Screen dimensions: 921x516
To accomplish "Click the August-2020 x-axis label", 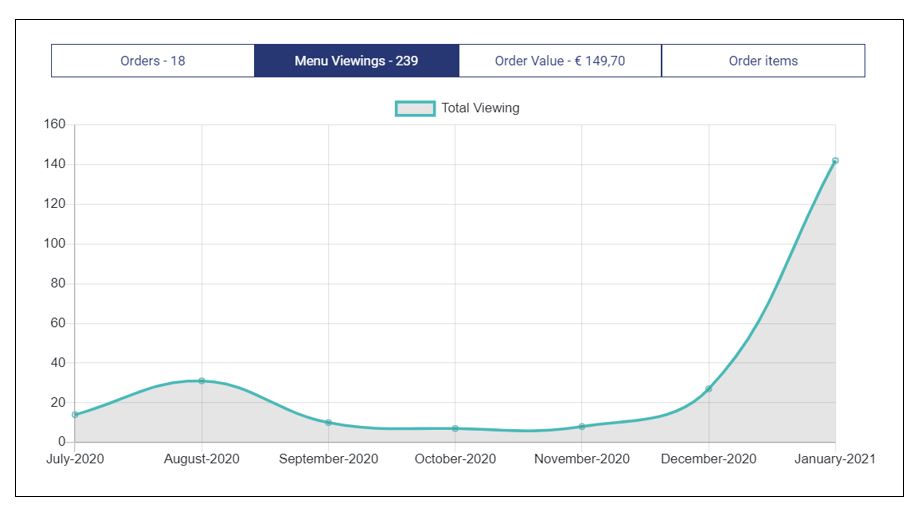I will [202, 459].
